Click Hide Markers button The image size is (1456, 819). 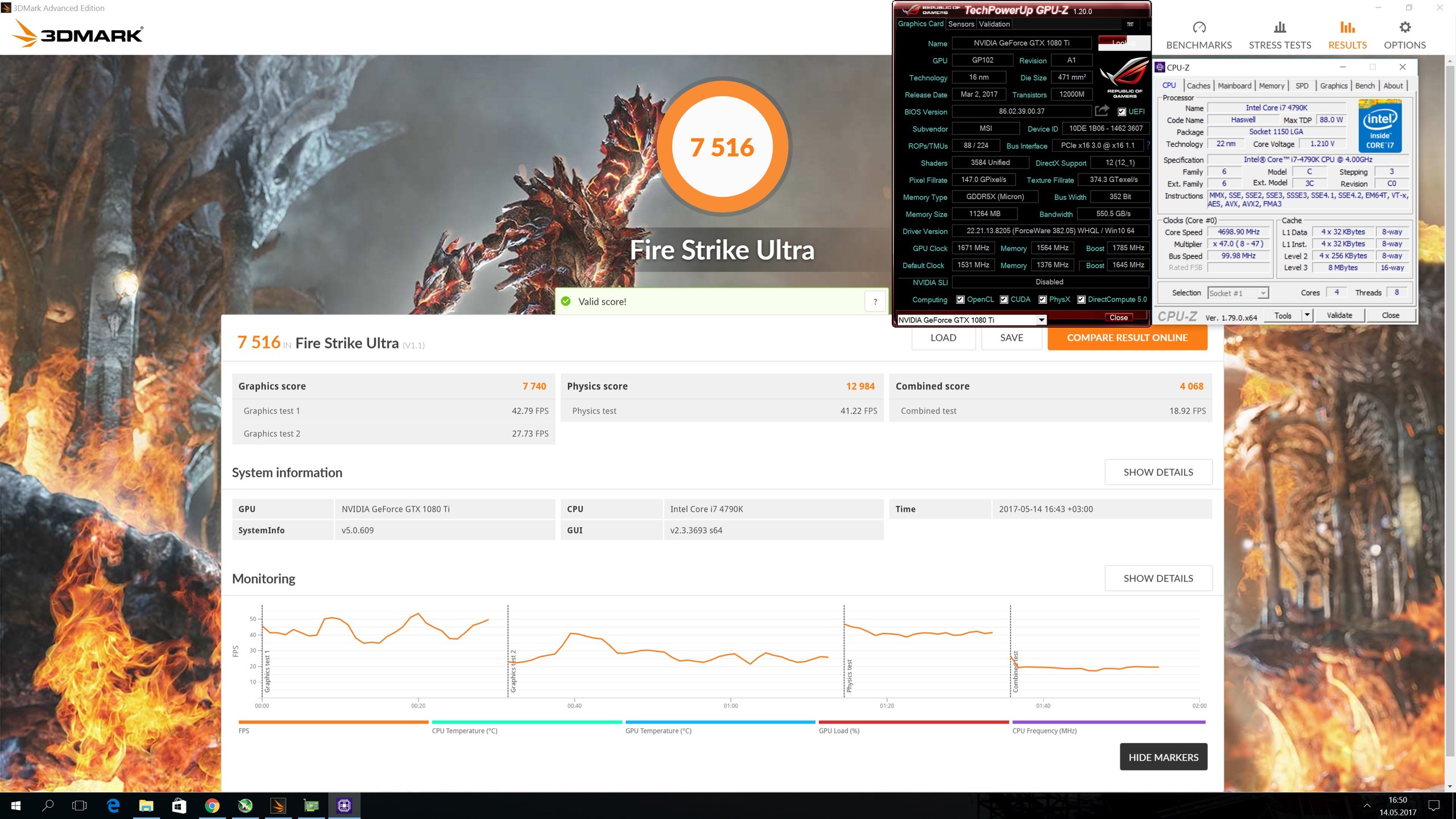point(1164,757)
